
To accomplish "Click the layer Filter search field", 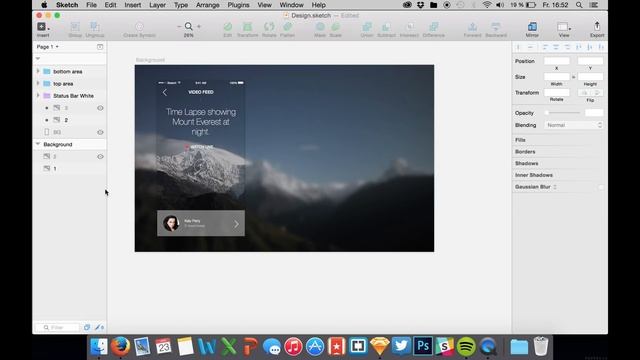I will coord(58,327).
